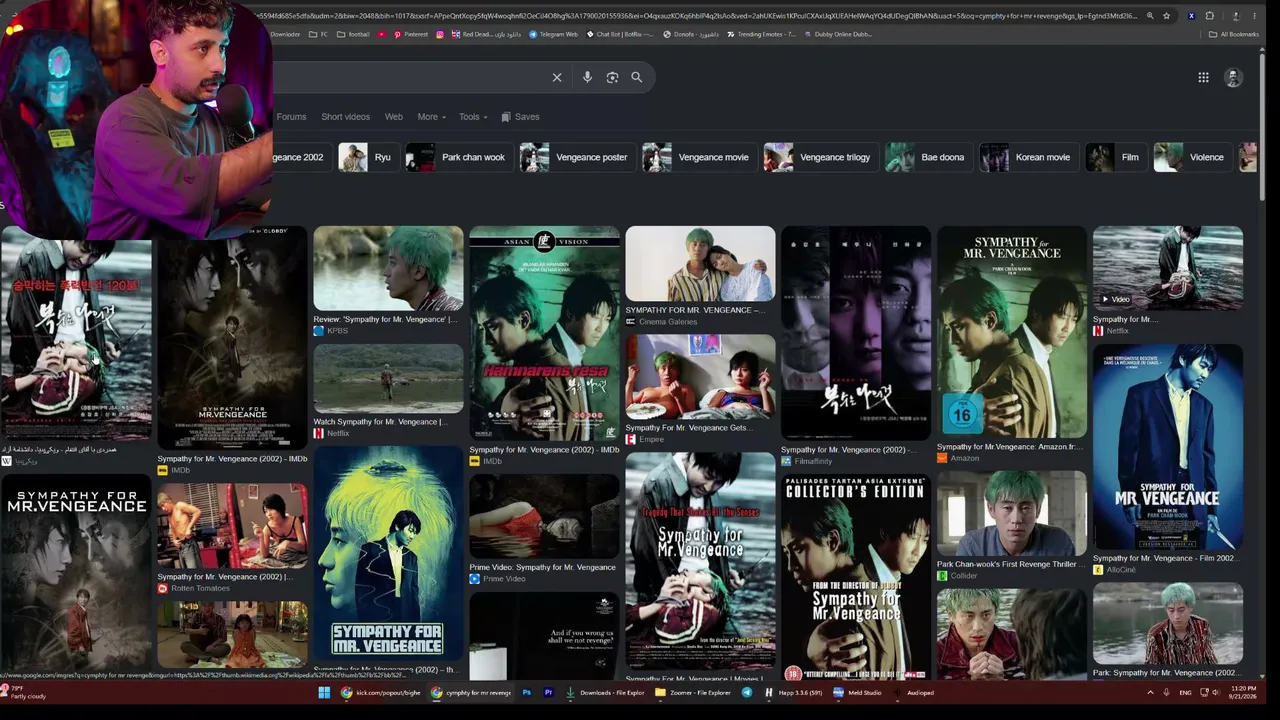Expand the Tools dropdown

pyautogui.click(x=473, y=117)
